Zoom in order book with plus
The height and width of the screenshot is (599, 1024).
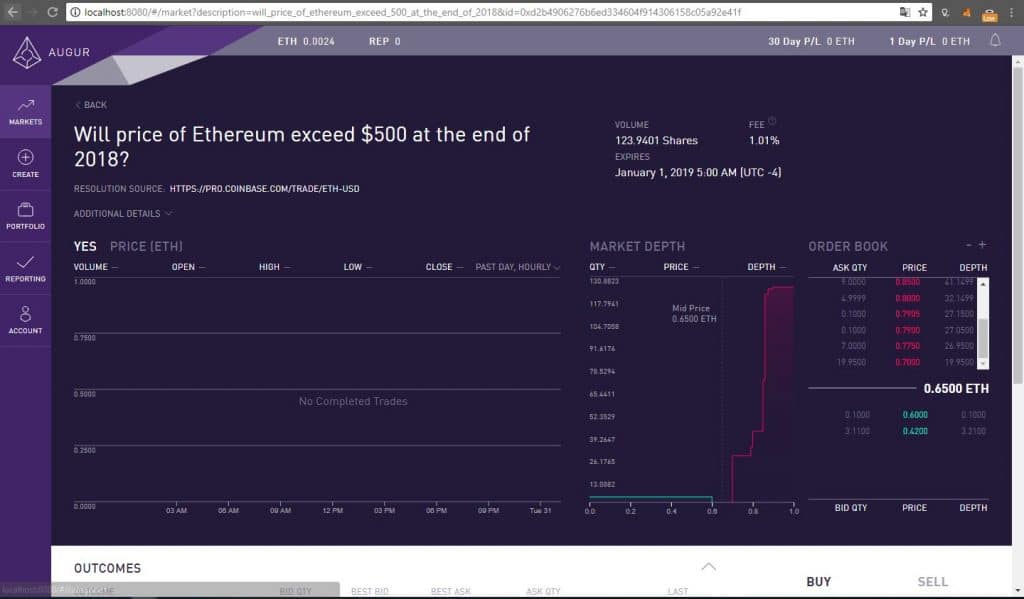982,244
